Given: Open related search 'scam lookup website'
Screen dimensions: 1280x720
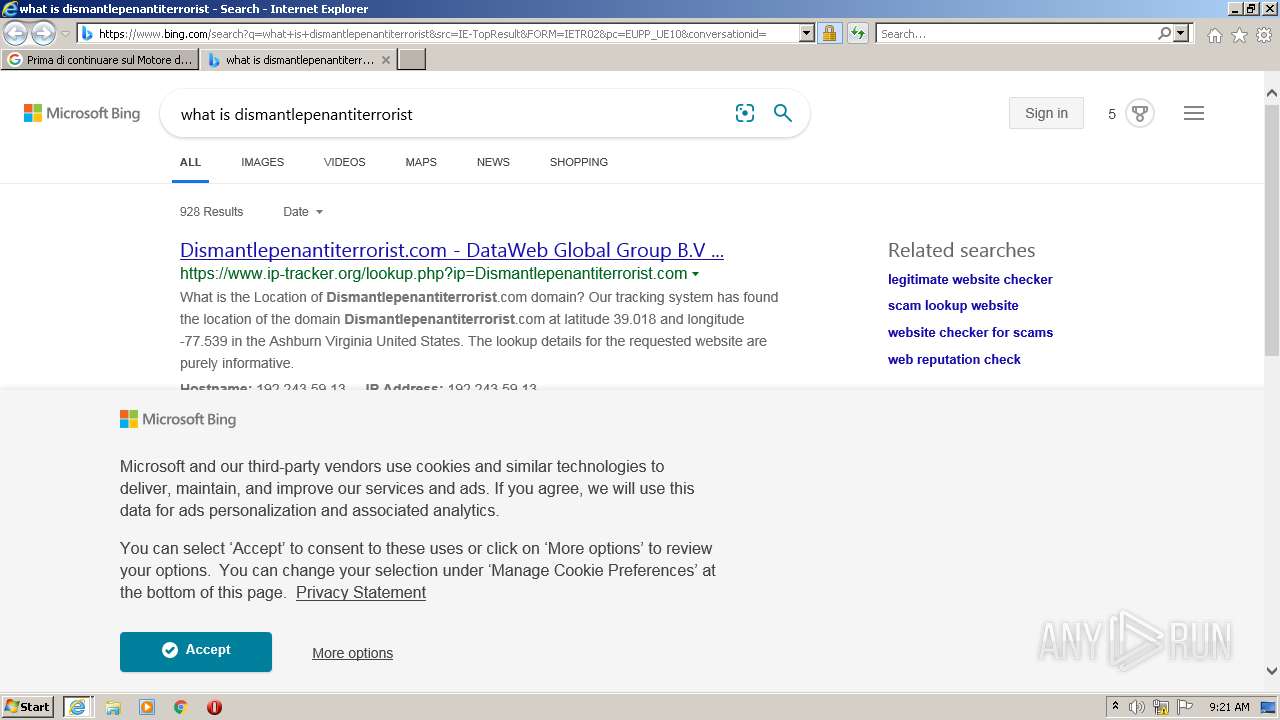Looking at the screenshot, I should click(953, 305).
